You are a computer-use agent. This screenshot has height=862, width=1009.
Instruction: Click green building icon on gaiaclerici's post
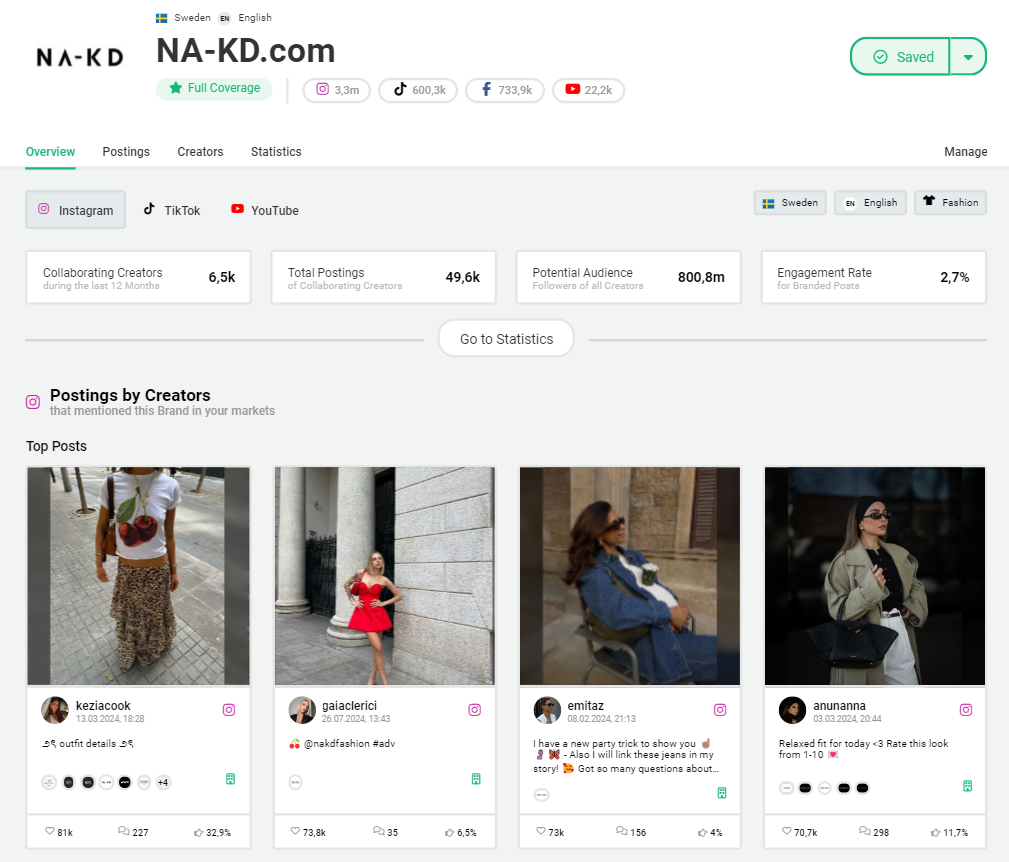click(x=475, y=779)
